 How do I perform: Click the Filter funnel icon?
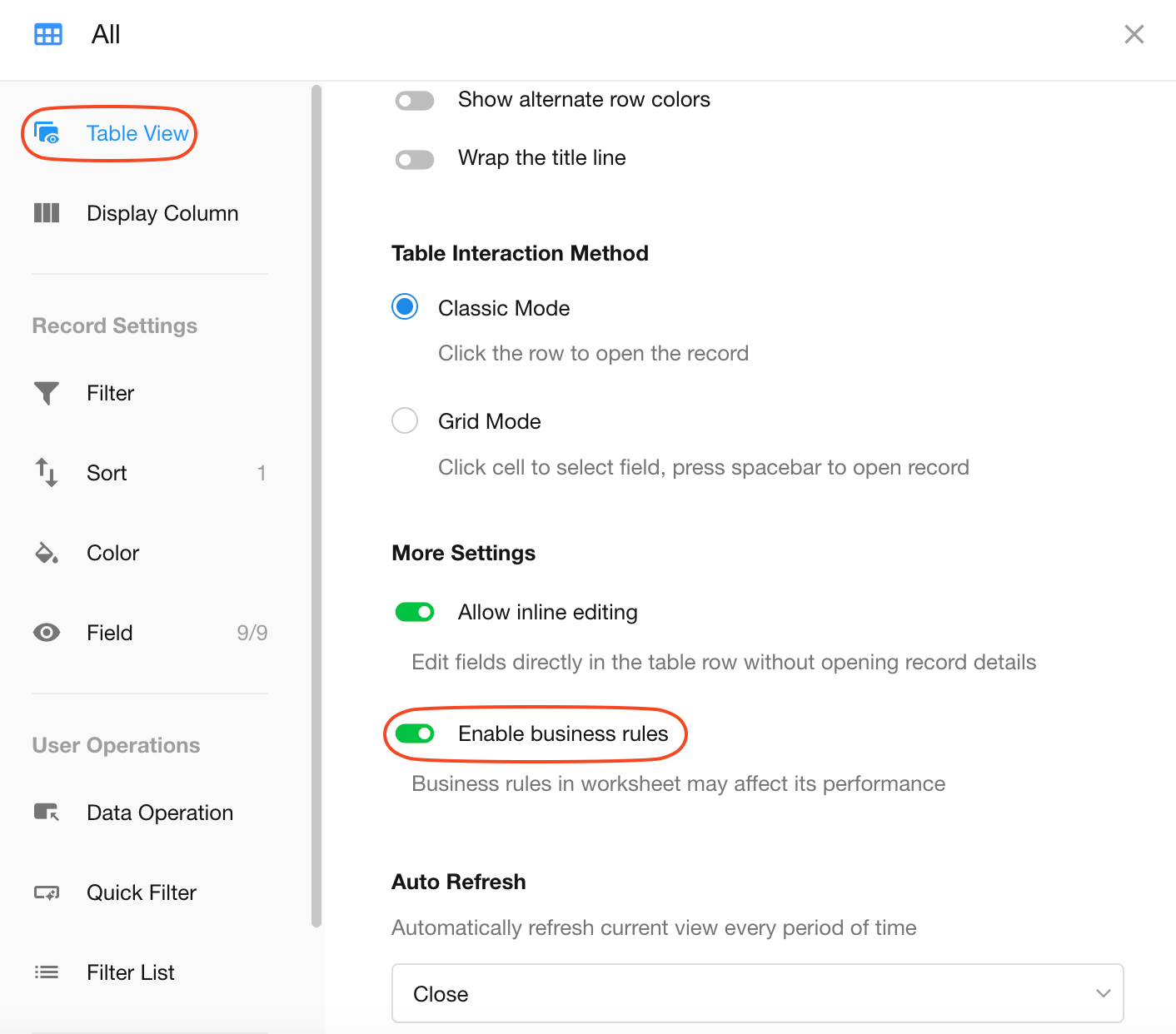[x=47, y=393]
